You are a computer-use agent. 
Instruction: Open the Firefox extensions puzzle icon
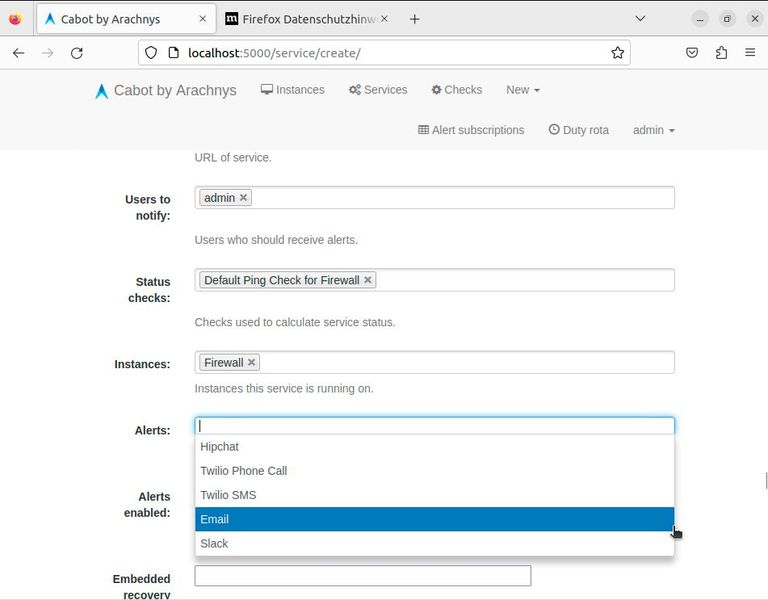tap(721, 53)
